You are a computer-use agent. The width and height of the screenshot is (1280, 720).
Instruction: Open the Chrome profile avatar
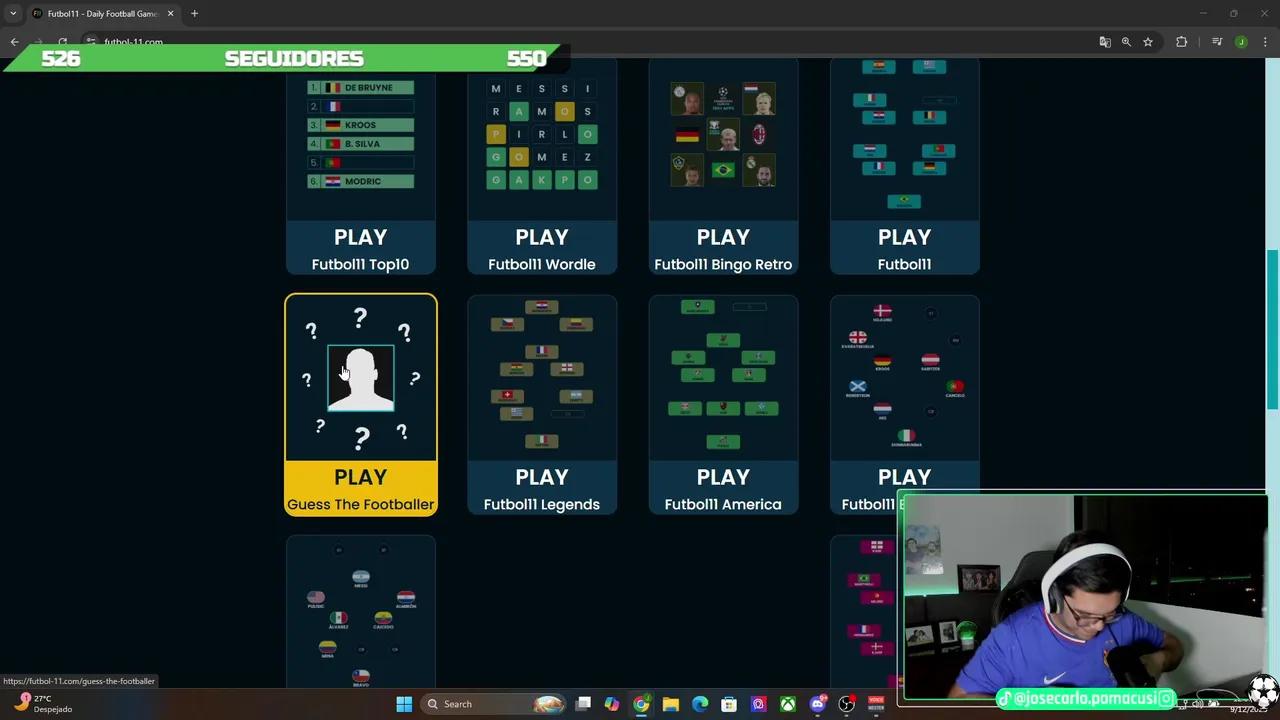pyautogui.click(x=1241, y=42)
